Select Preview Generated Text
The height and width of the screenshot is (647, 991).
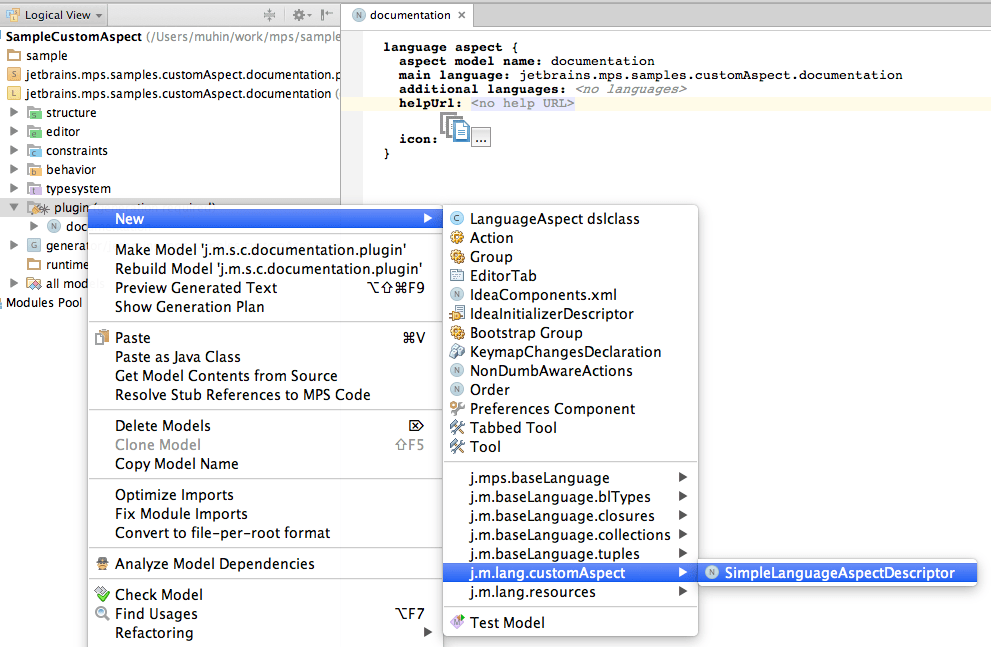265,287
